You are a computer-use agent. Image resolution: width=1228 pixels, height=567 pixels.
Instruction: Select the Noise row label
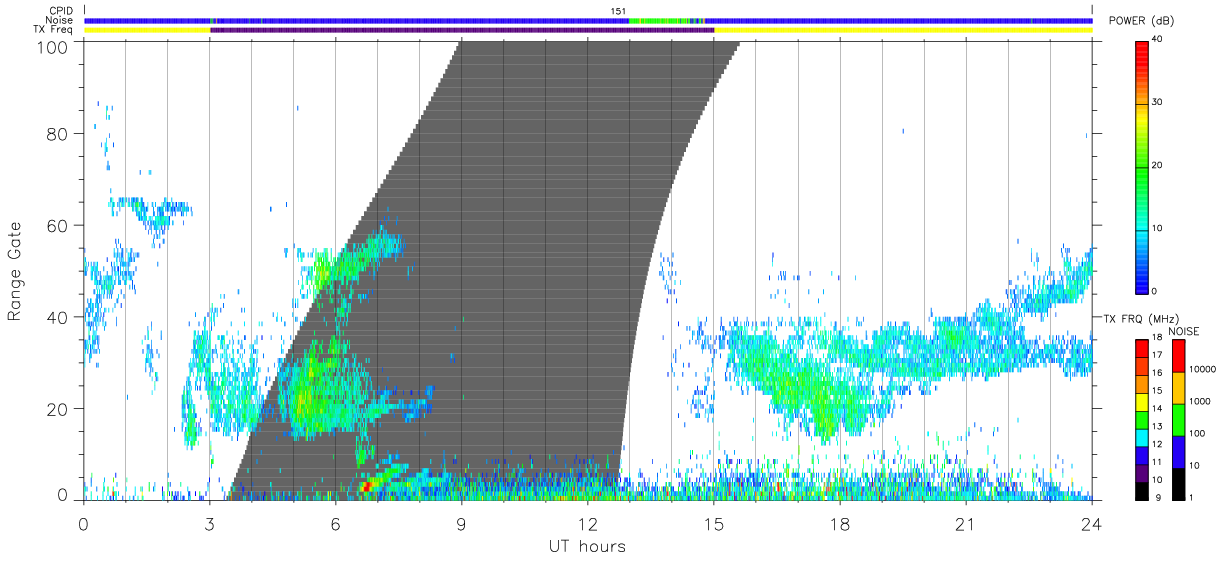tap(59, 20)
